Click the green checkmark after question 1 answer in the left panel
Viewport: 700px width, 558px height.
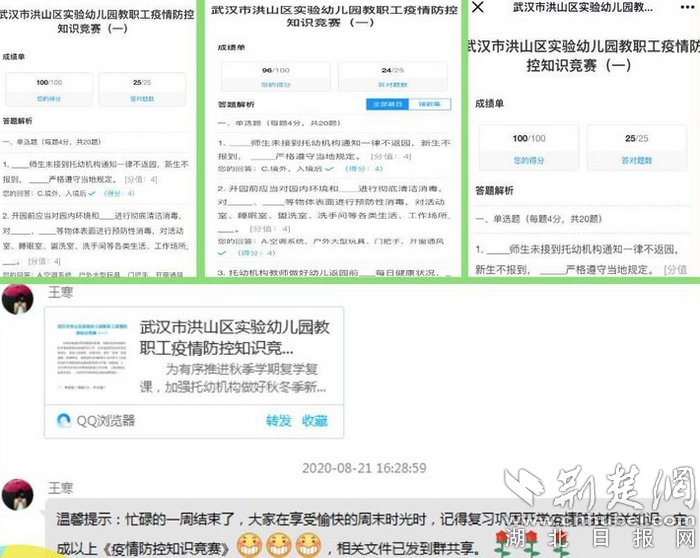tap(92, 193)
